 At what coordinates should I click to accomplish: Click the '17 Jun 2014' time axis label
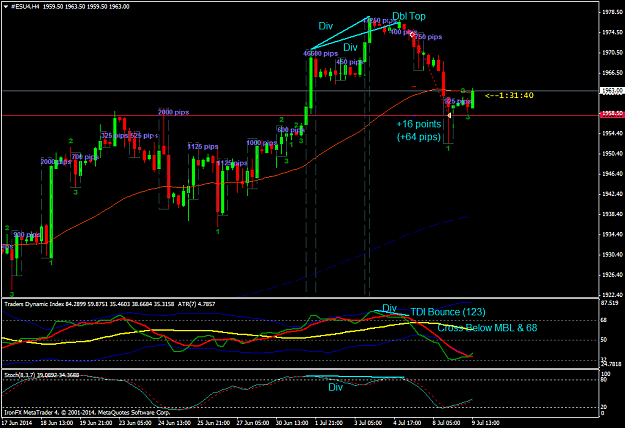pyautogui.click(x=17, y=423)
